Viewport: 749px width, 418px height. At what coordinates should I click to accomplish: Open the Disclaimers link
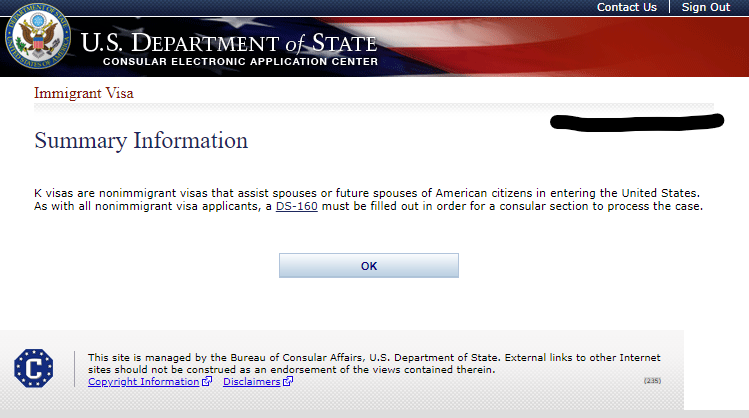(252, 382)
